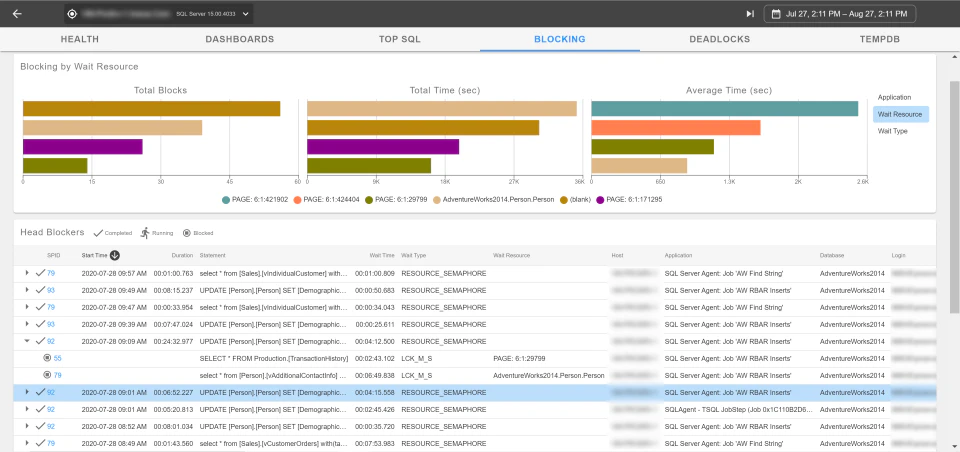Group blocking charts by Application
This screenshot has width=960, height=452.
(x=894, y=97)
